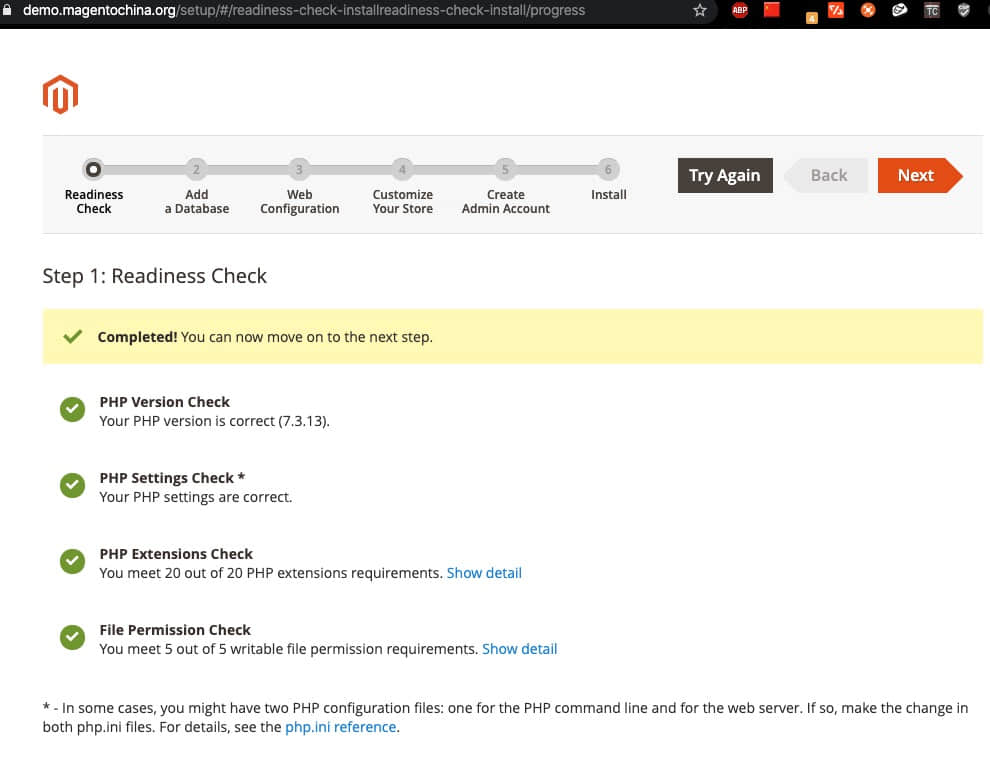Click checkmark in Completed banner
990x776 pixels.
73,337
